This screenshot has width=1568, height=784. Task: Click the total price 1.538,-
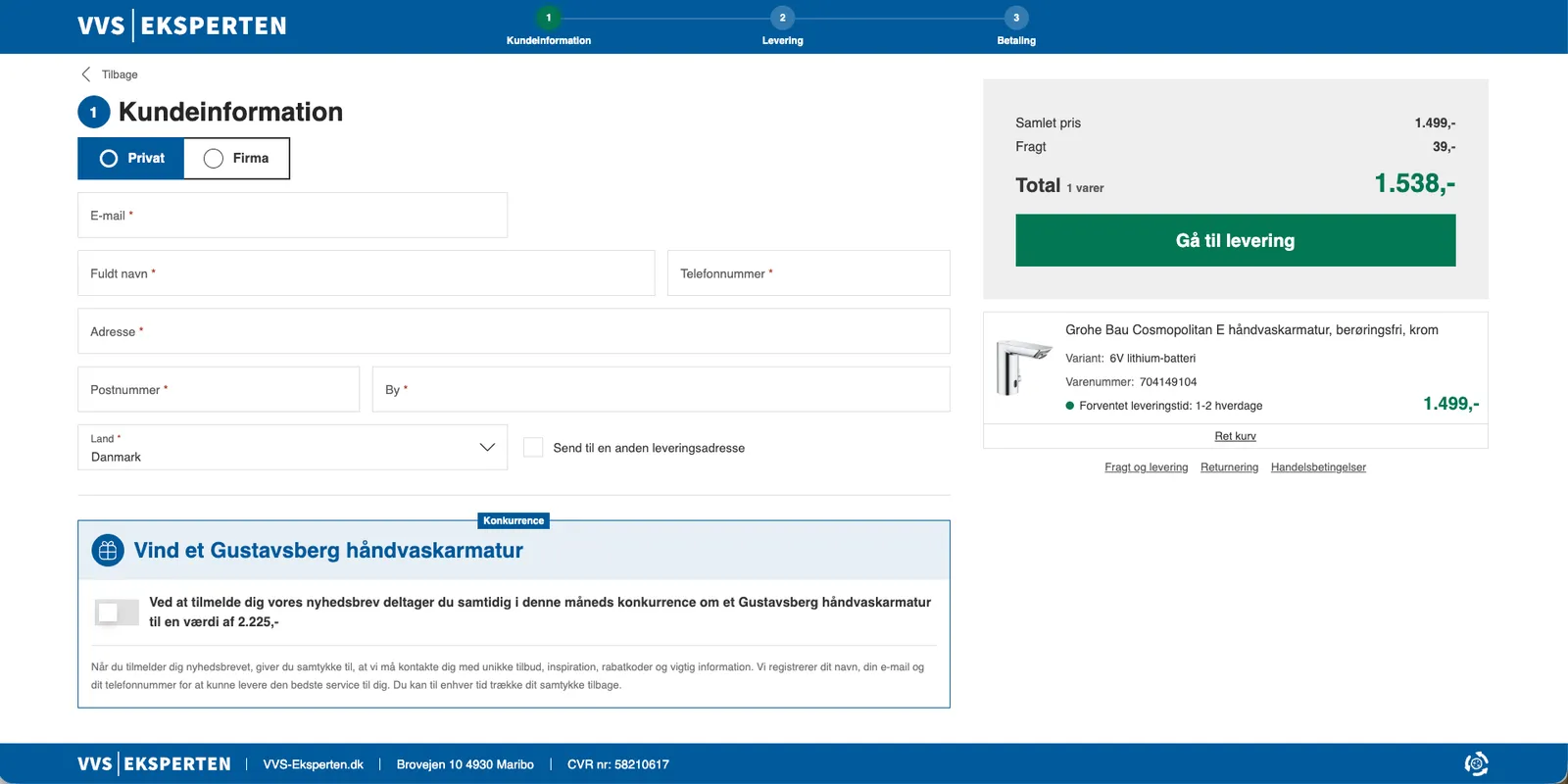1414,183
